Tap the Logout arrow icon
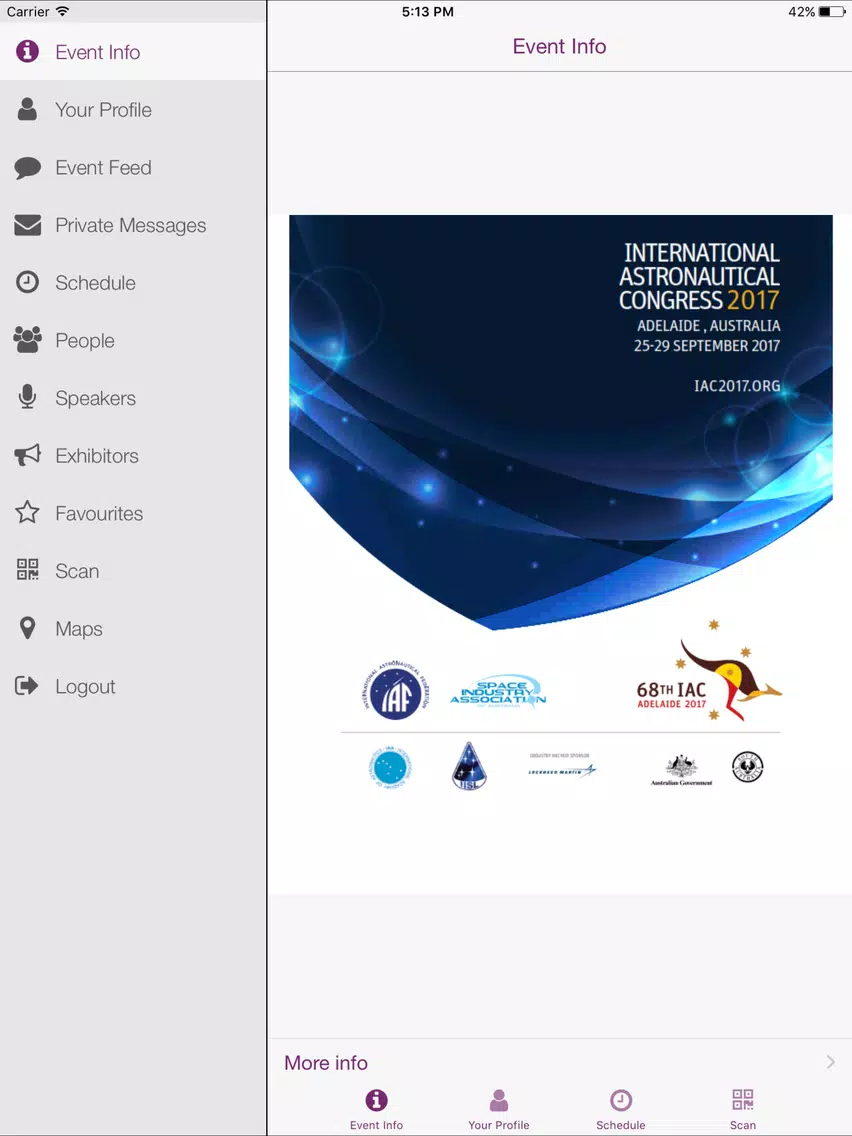This screenshot has height=1136, width=852. click(x=28, y=686)
